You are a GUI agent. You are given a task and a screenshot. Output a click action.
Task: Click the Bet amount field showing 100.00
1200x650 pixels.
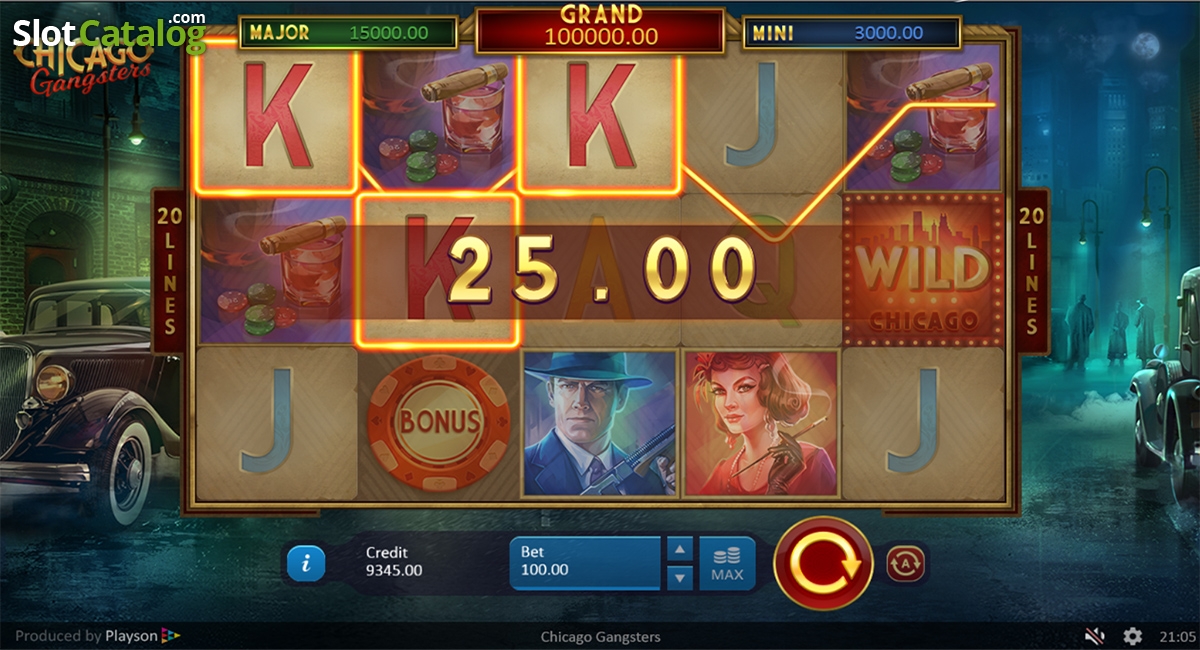[586, 563]
